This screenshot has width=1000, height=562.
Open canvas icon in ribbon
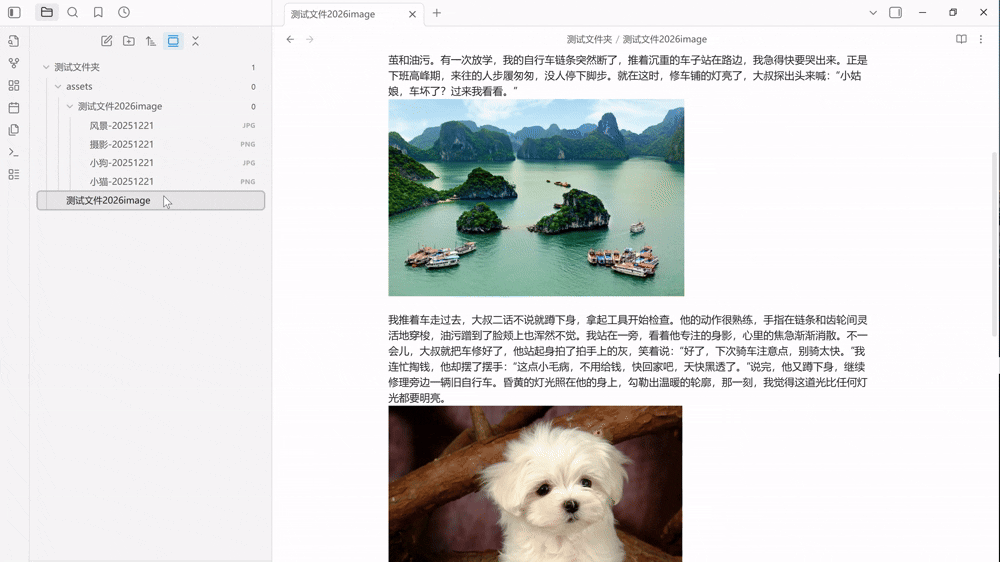[x=13, y=85]
